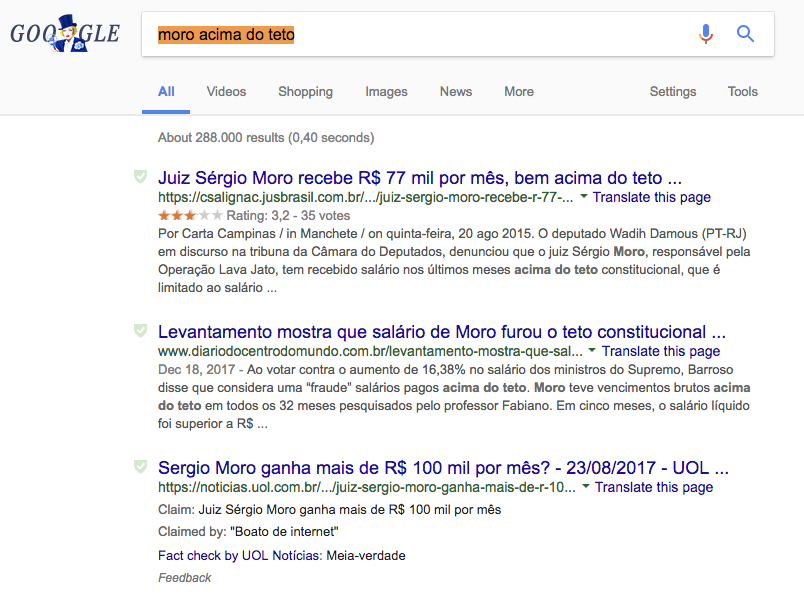Open the More search categories menu
Screen dimensions: 804x602
518,92
